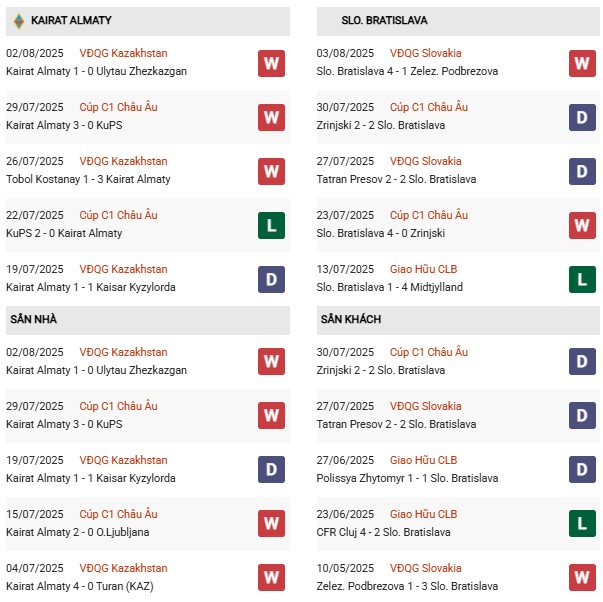This screenshot has height=602, width=603.
Task: Click W badge for Kairat vs O.Ljubljana
Action: (x=271, y=524)
